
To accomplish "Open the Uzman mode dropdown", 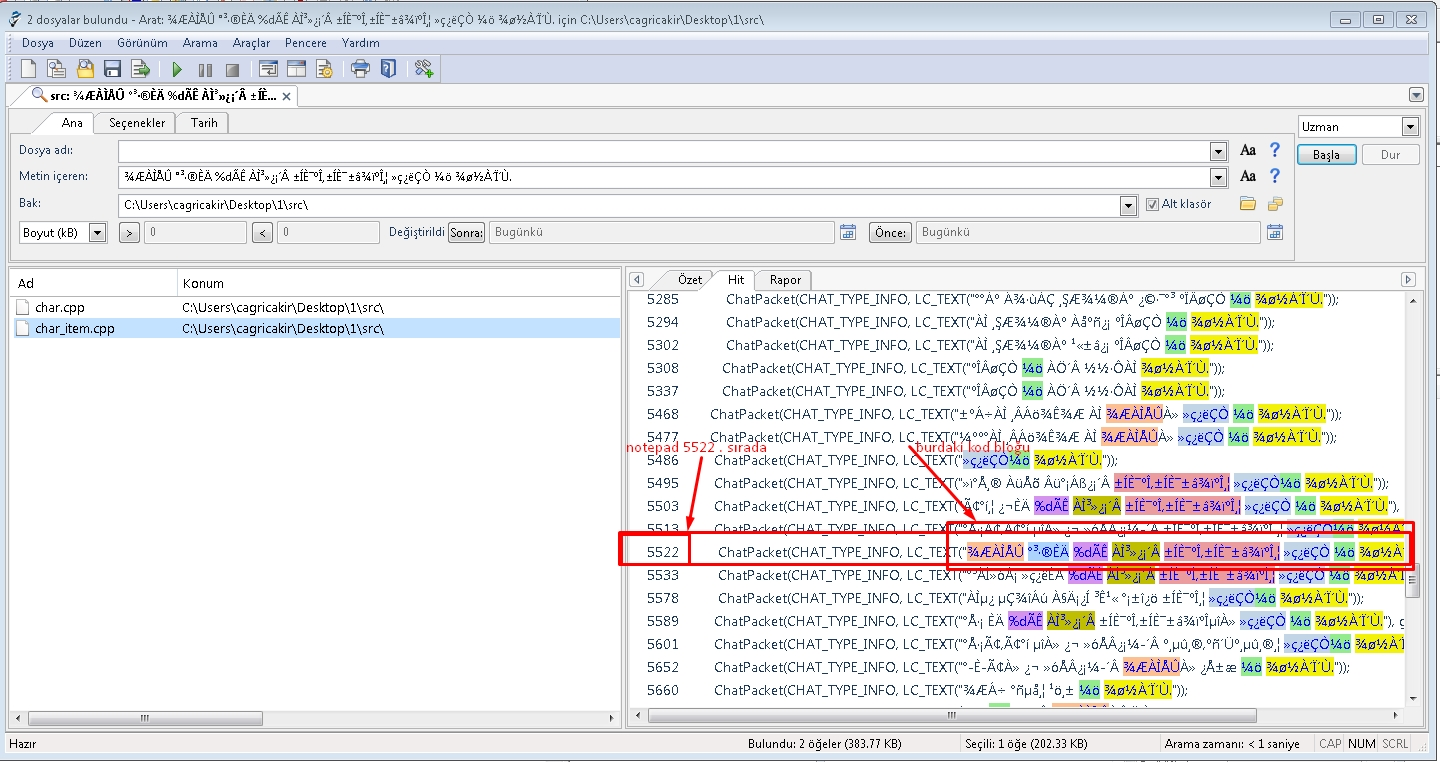I will [1412, 126].
